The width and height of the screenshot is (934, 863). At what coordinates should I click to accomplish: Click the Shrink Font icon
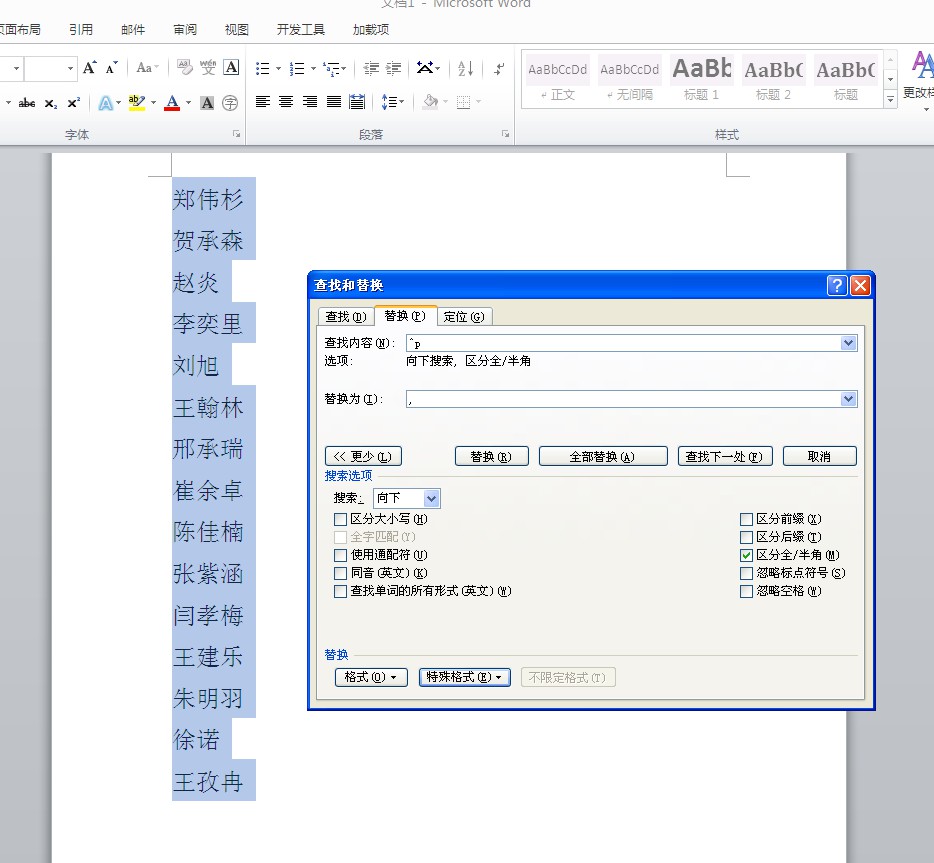(x=111, y=68)
